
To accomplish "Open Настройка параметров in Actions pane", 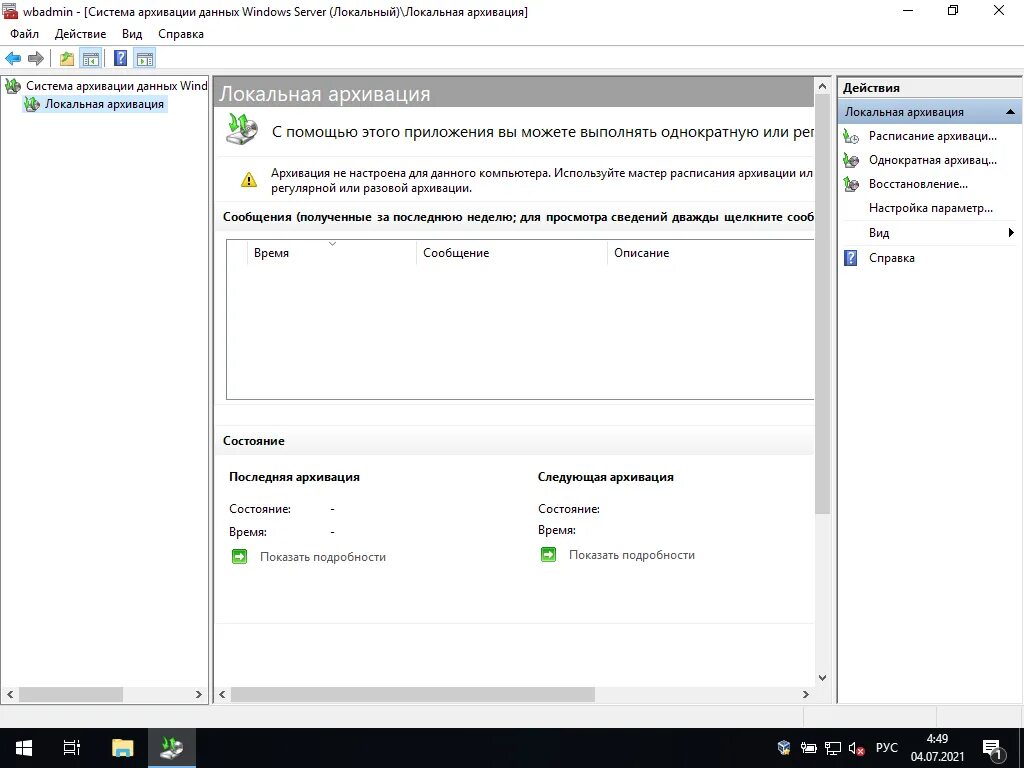I will click(x=932, y=208).
